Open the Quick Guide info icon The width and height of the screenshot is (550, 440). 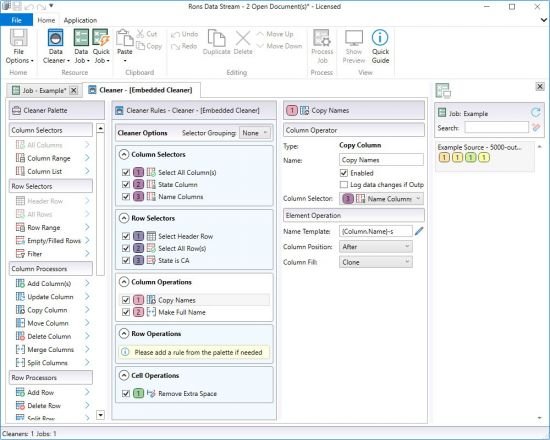pyautogui.click(x=380, y=38)
